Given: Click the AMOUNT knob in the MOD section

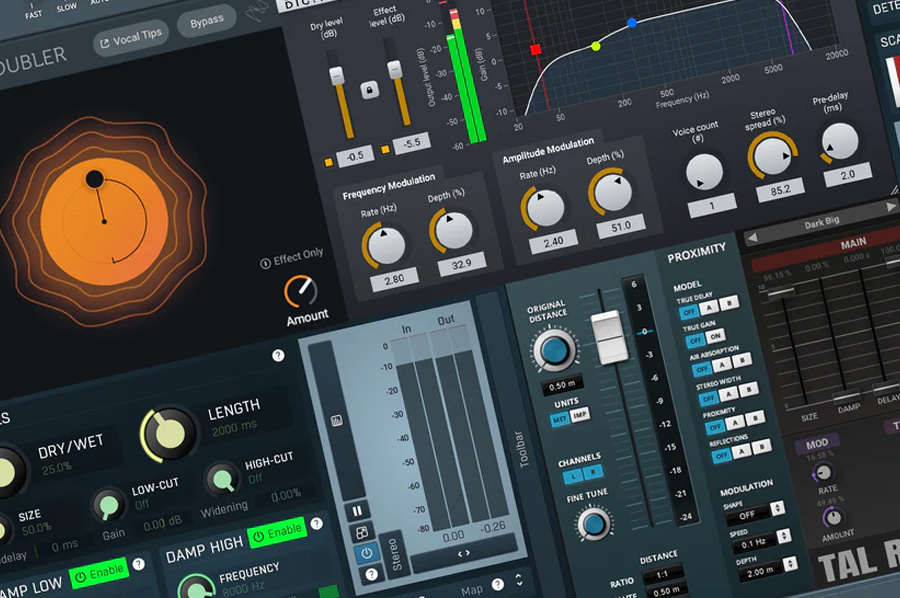Looking at the screenshot, I should [832, 517].
